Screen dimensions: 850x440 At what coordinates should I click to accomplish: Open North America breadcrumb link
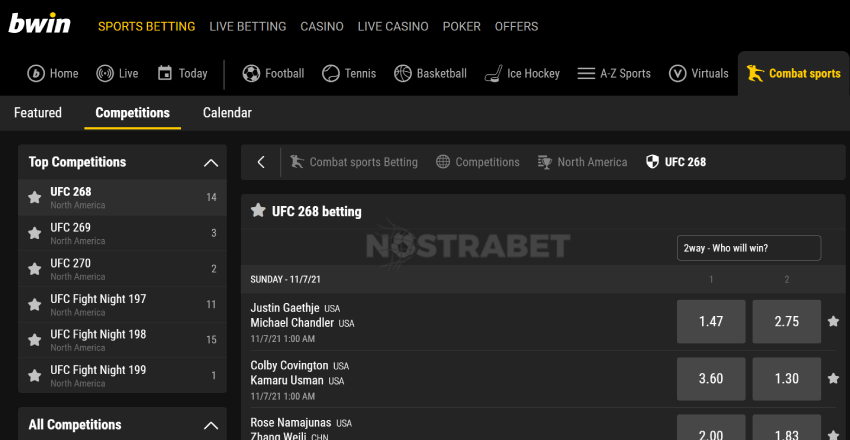pyautogui.click(x=592, y=162)
